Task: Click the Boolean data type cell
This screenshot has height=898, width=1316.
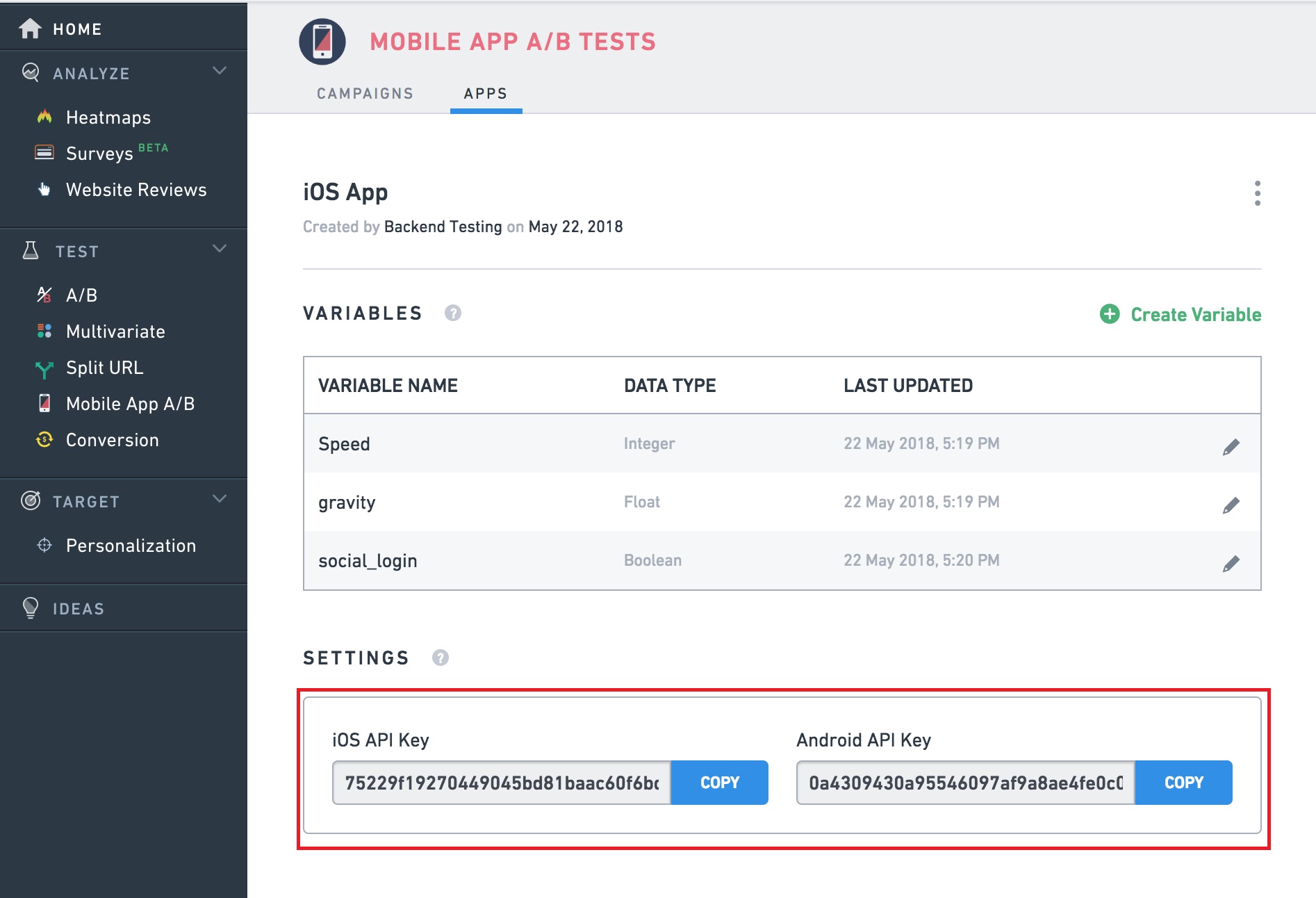Action: [652, 560]
